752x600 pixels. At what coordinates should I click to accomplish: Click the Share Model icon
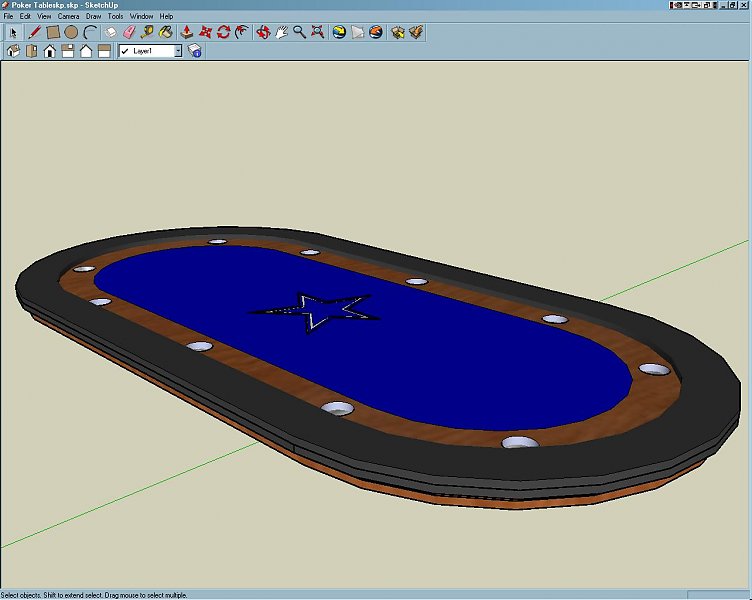click(416, 33)
